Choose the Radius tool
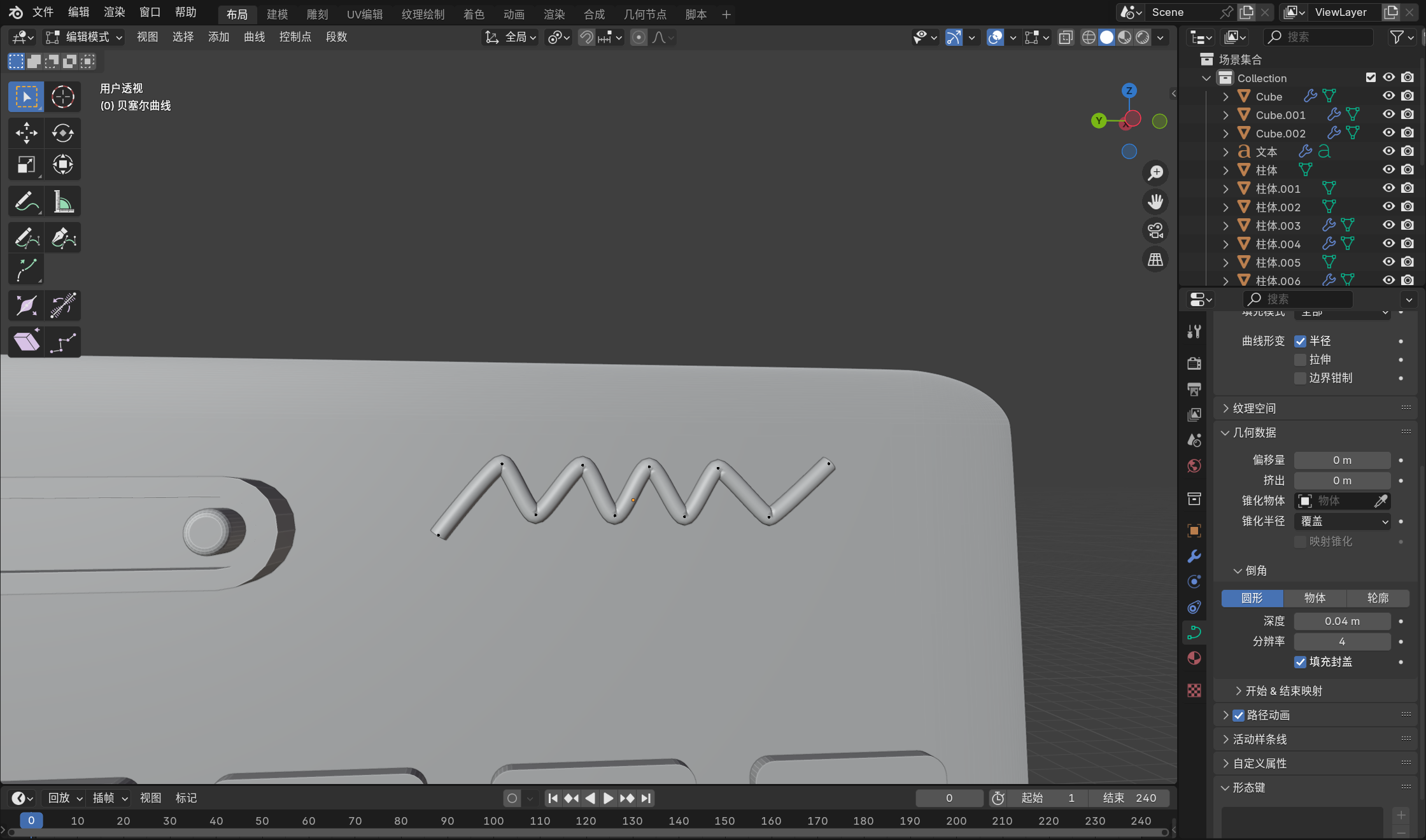 tap(26, 305)
